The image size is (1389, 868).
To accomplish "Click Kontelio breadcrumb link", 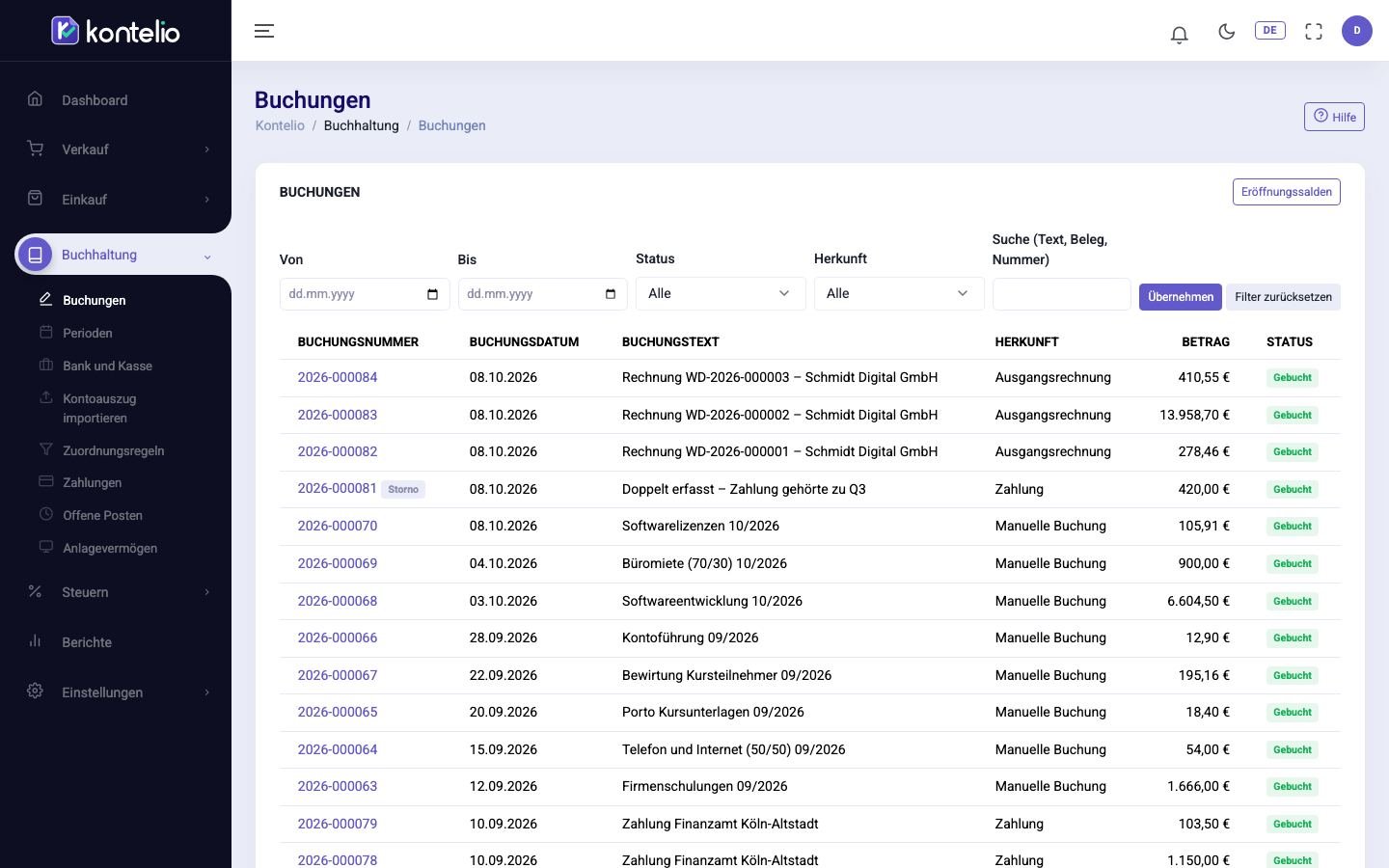I will tap(280, 125).
